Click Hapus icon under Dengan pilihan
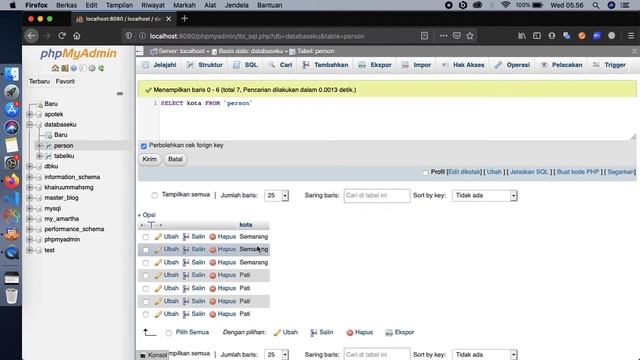The width and height of the screenshot is (640, 360). click(x=349, y=333)
